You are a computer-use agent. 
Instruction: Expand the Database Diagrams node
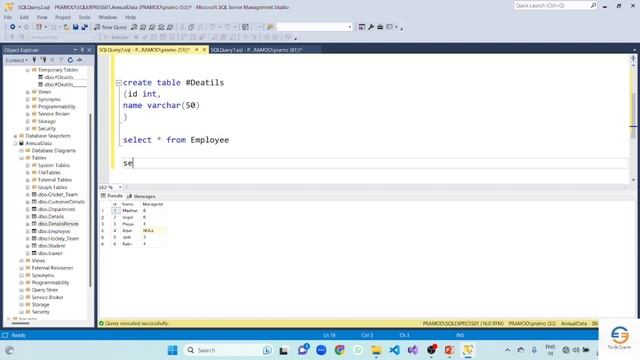[x=22, y=151]
